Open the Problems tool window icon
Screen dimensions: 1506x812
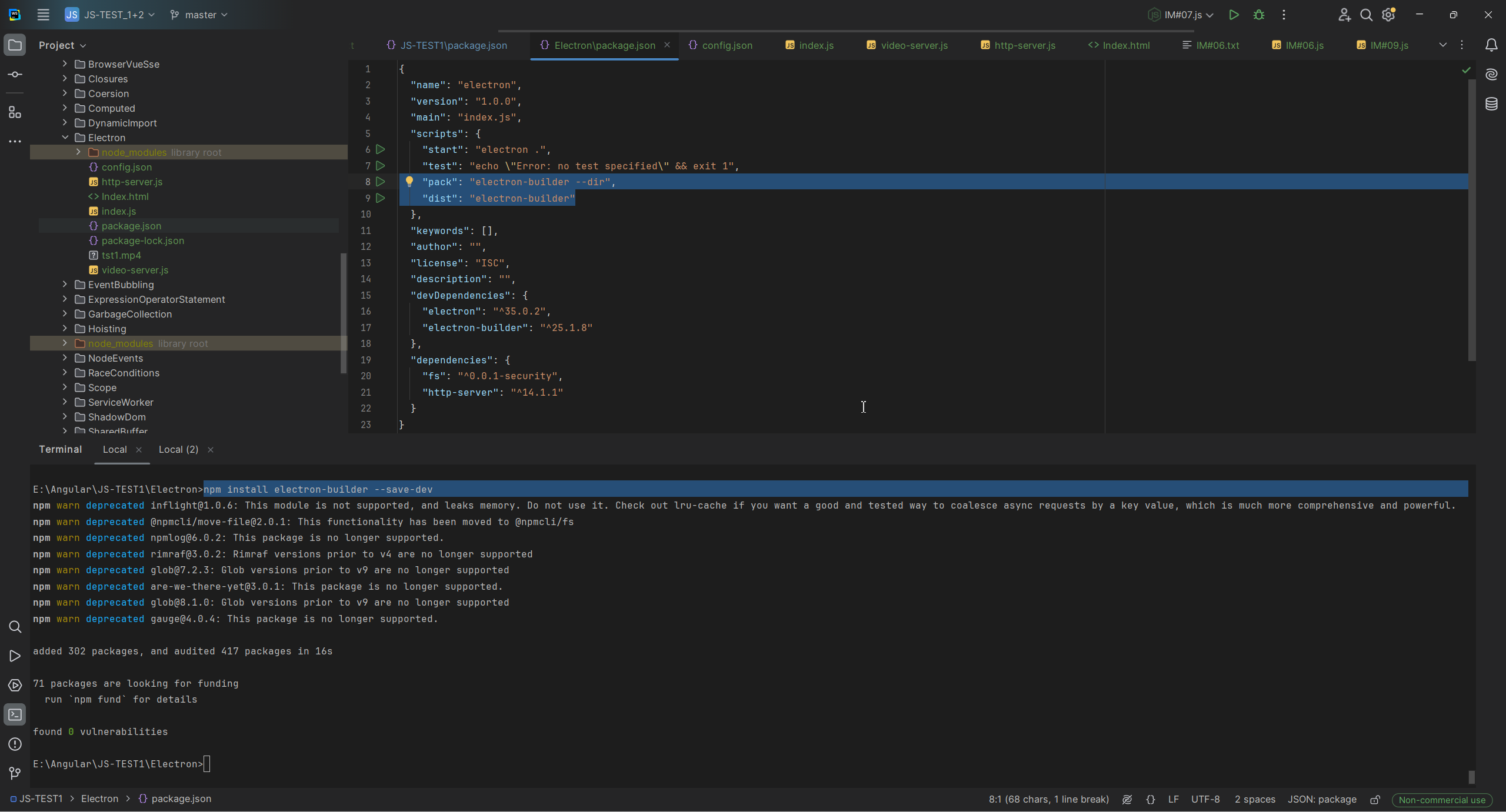(x=15, y=744)
